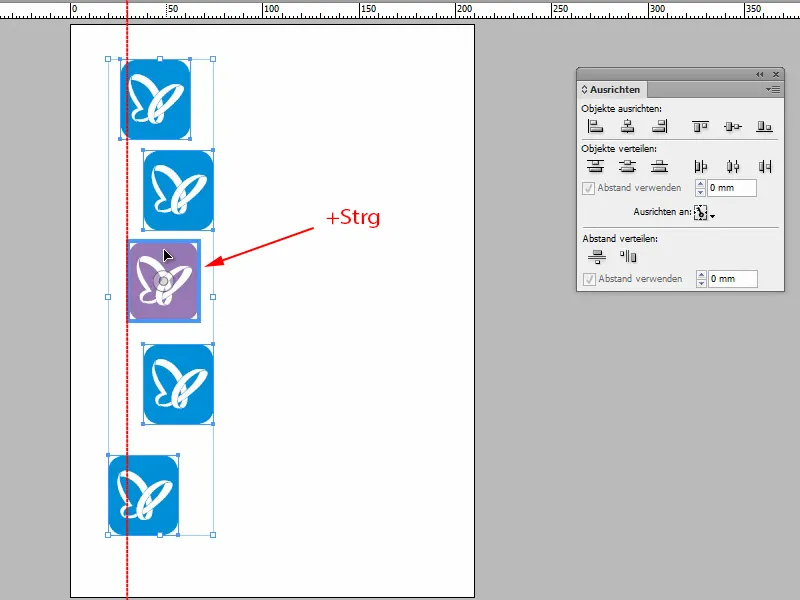Screen dimensions: 800x600
Task: Cycle panel view via arrows beside Ausrichten
Action: pyautogui.click(x=585, y=89)
